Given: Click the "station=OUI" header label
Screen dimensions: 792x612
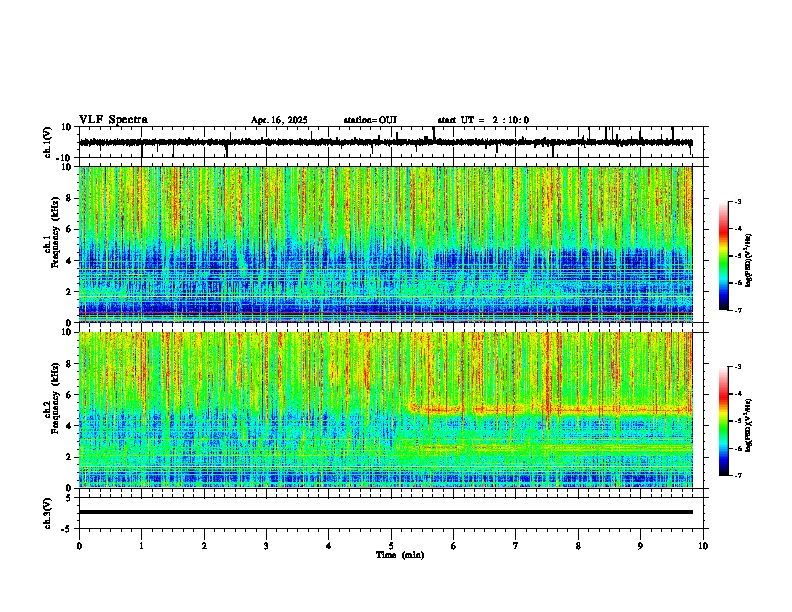Looking at the screenshot, I should (370, 120).
